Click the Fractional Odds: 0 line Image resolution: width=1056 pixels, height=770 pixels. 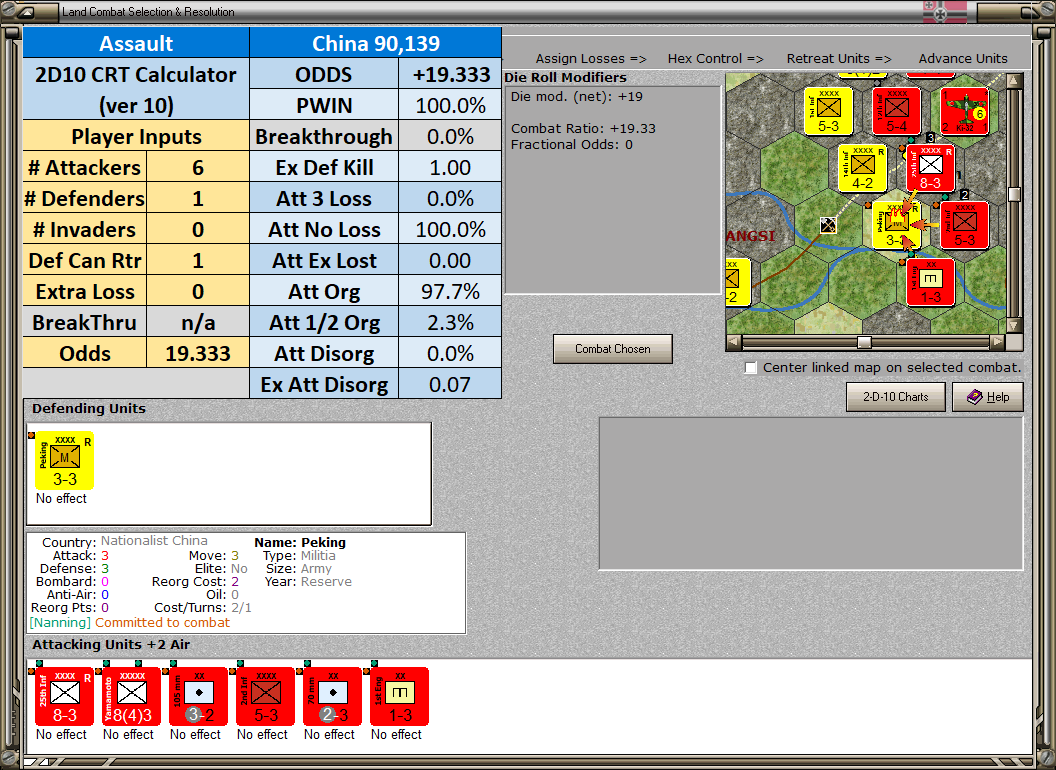pos(571,144)
